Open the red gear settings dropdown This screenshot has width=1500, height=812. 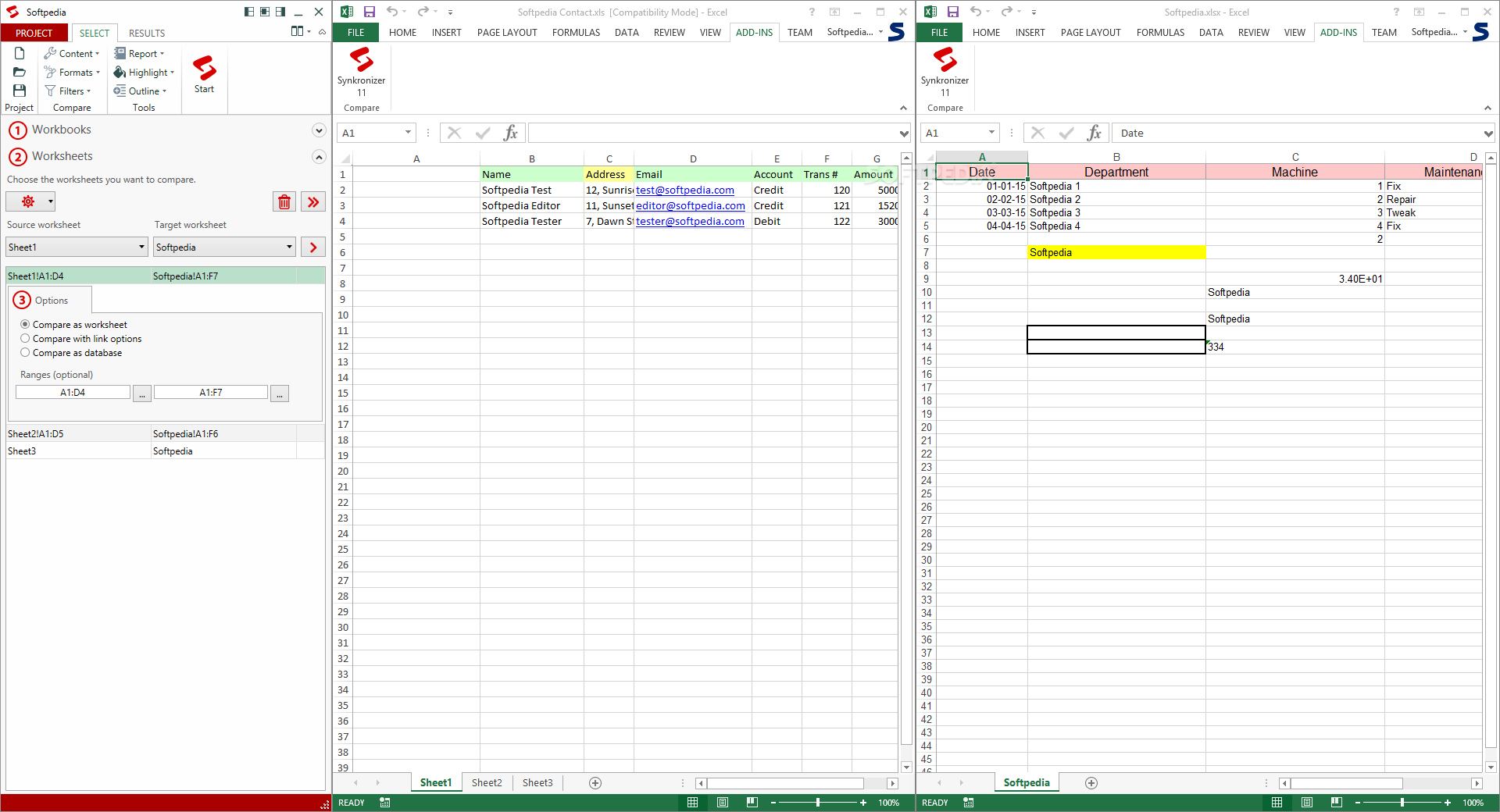(30, 201)
